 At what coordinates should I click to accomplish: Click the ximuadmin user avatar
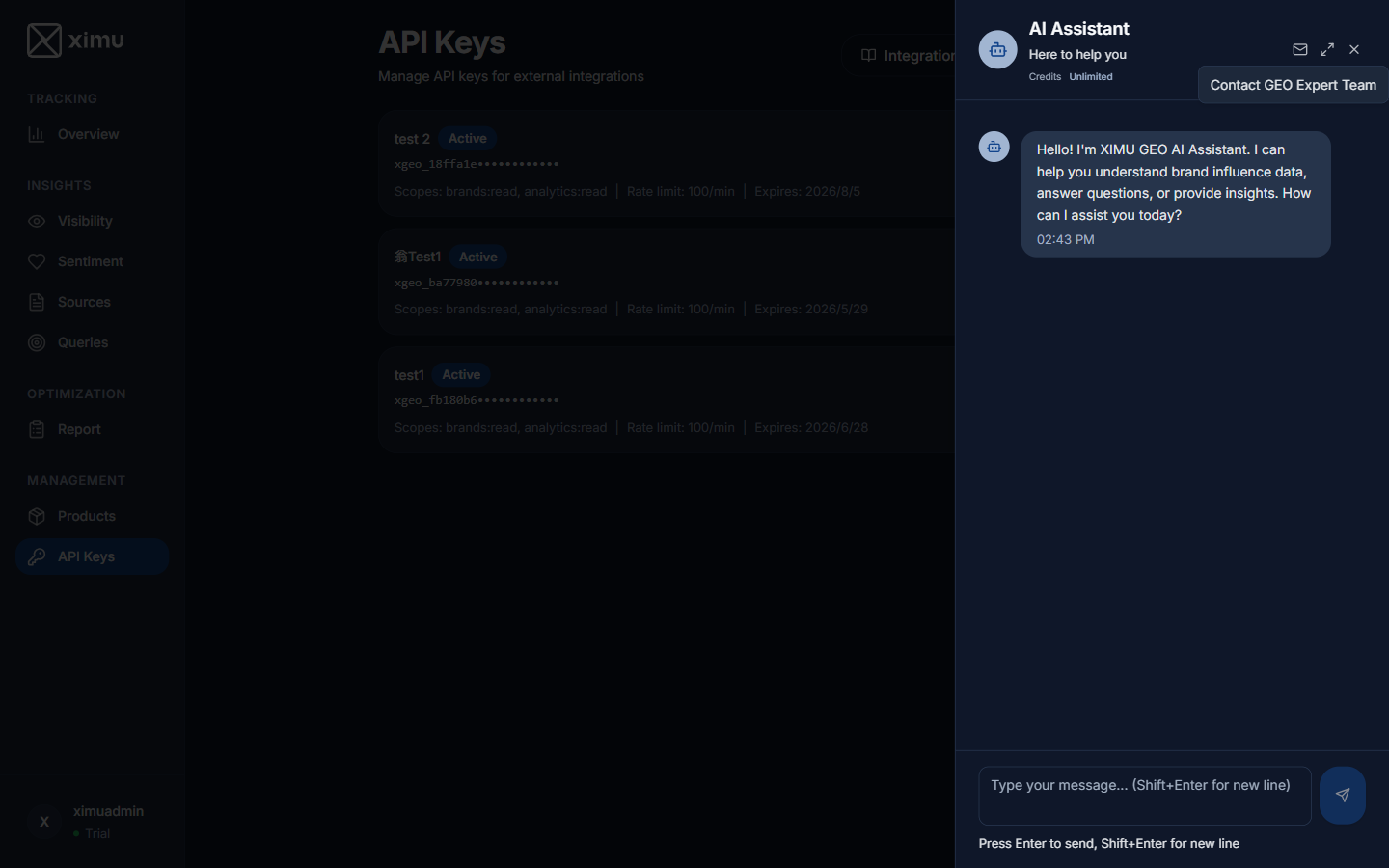44,822
